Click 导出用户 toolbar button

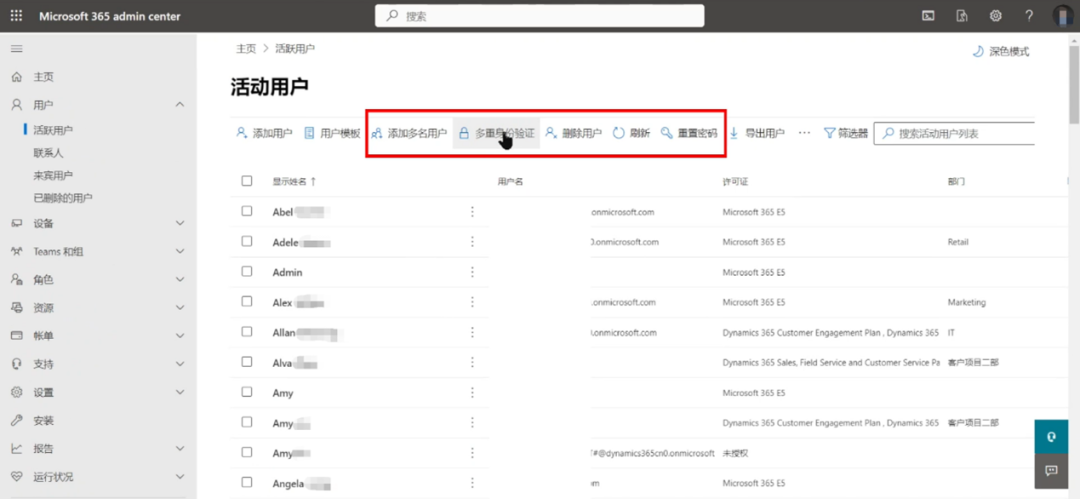tap(757, 133)
